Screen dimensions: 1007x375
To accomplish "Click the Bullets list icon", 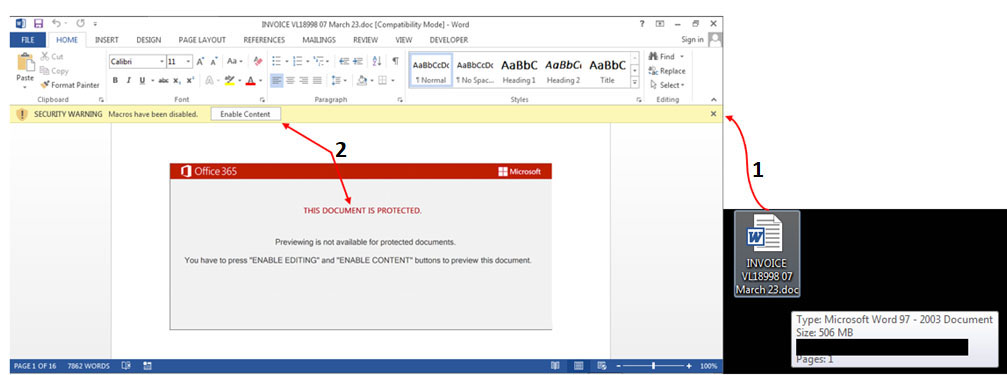I will pos(276,62).
